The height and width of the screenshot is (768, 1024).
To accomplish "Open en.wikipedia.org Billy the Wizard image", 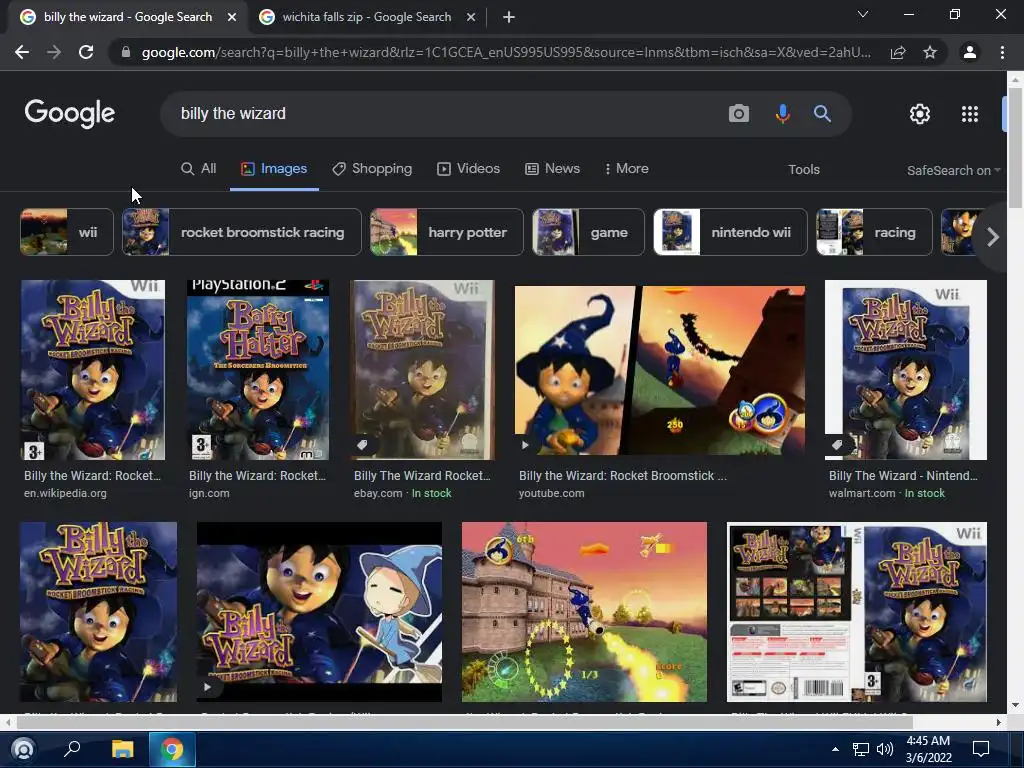I will click(x=93, y=370).
